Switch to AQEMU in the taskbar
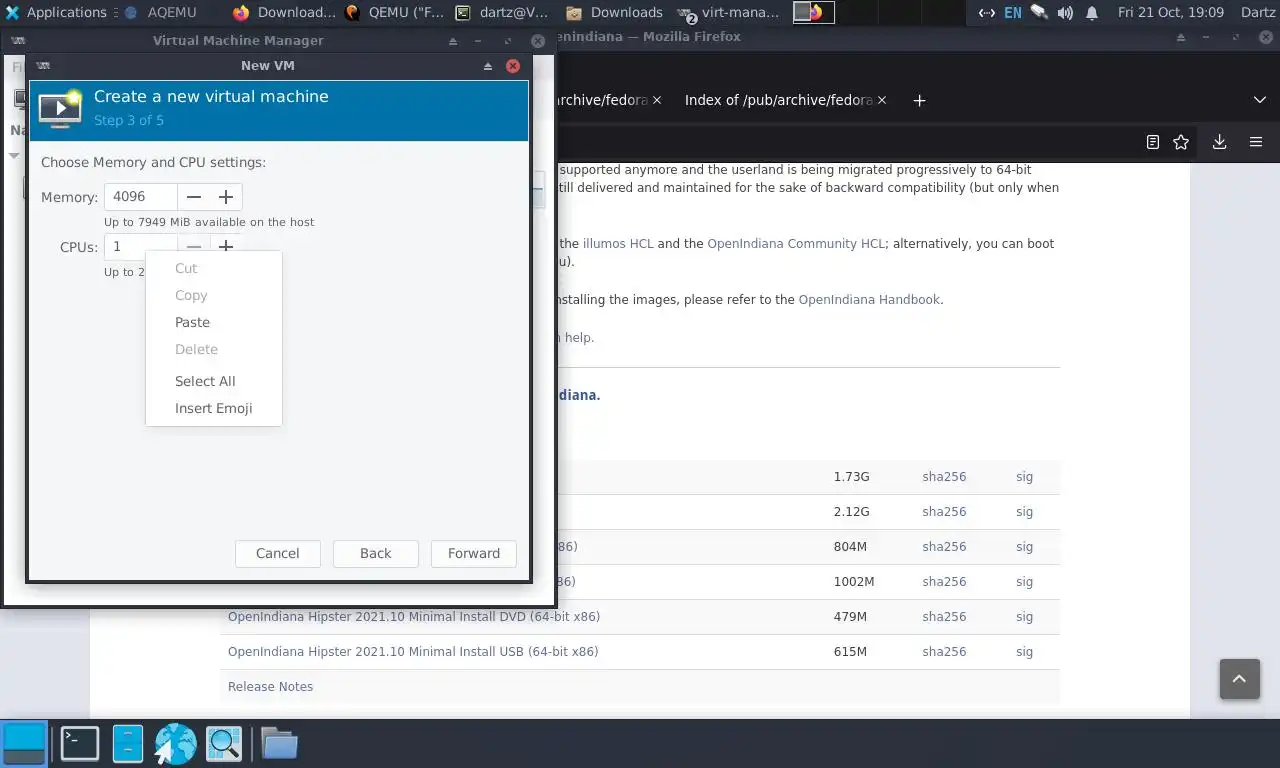Viewport: 1280px width, 768px height. click(160, 12)
